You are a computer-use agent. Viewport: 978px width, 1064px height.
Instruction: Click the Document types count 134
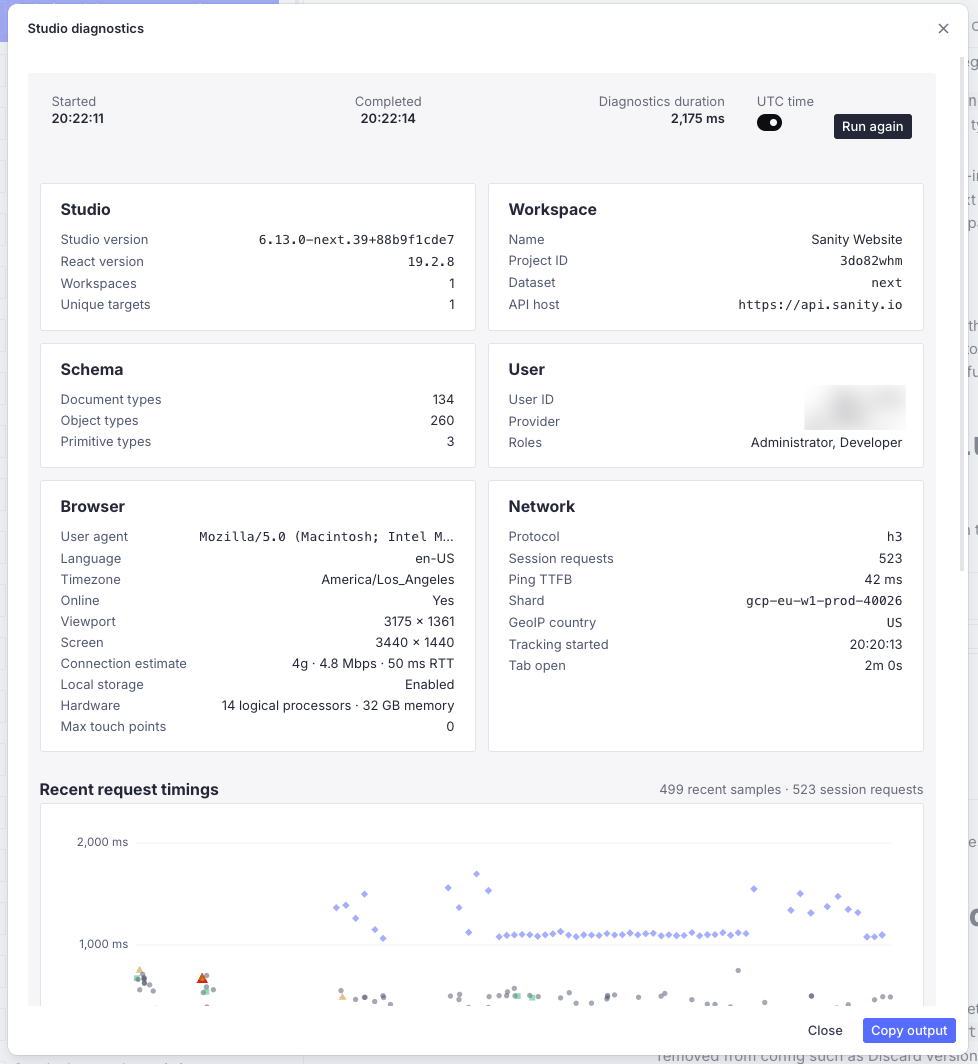(x=443, y=400)
